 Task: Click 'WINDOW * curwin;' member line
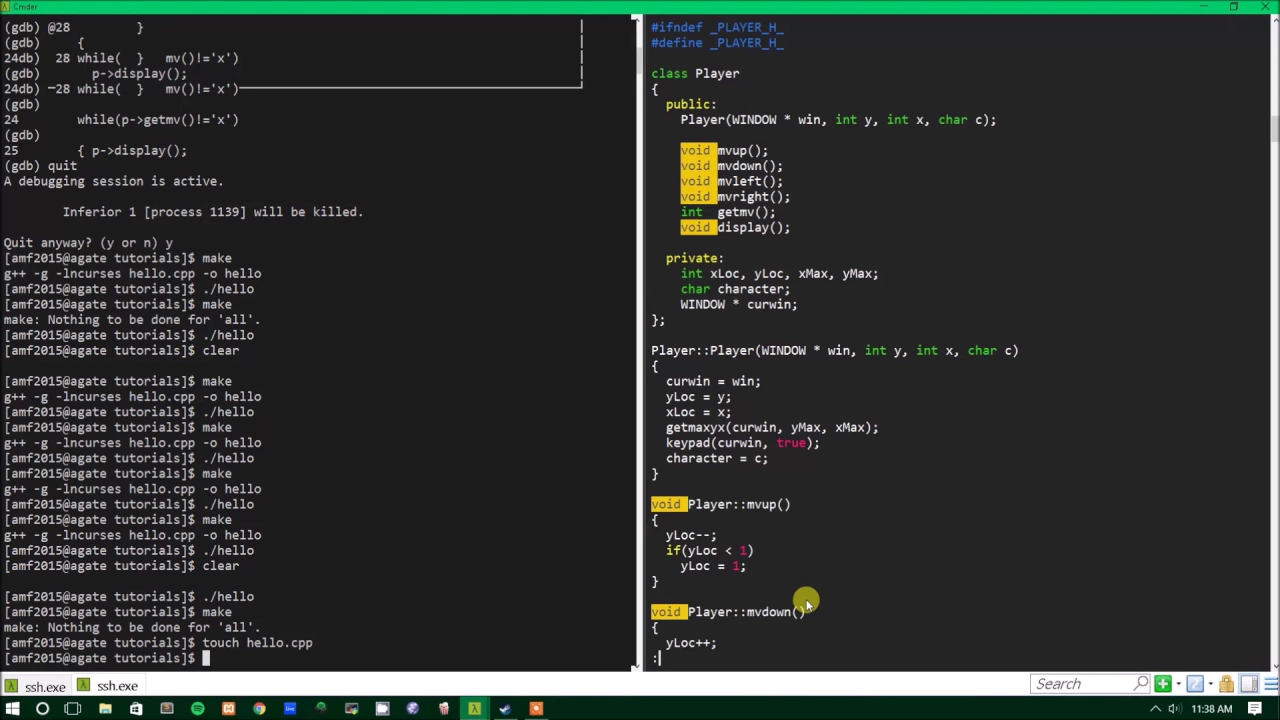coord(739,305)
